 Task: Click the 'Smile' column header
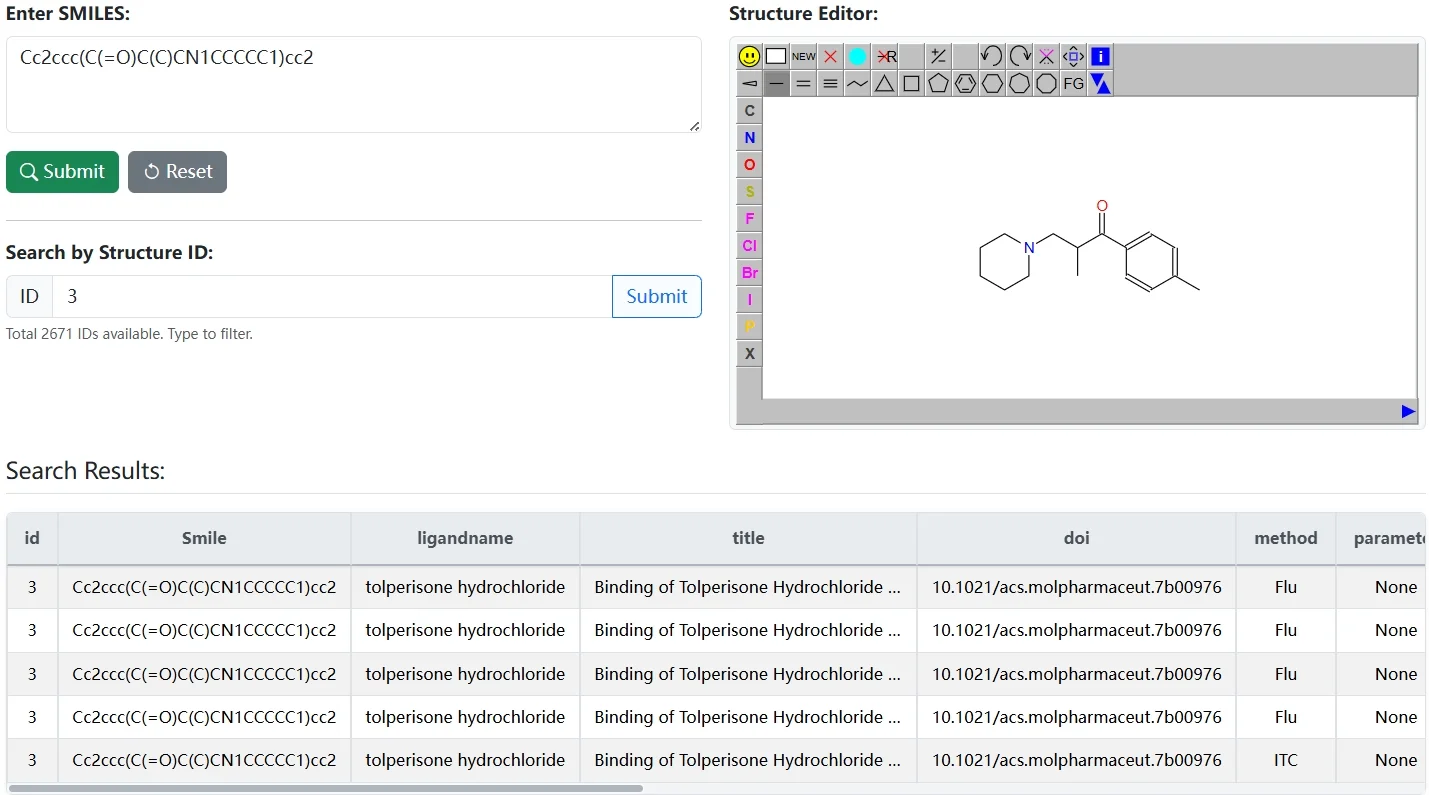[204, 538]
